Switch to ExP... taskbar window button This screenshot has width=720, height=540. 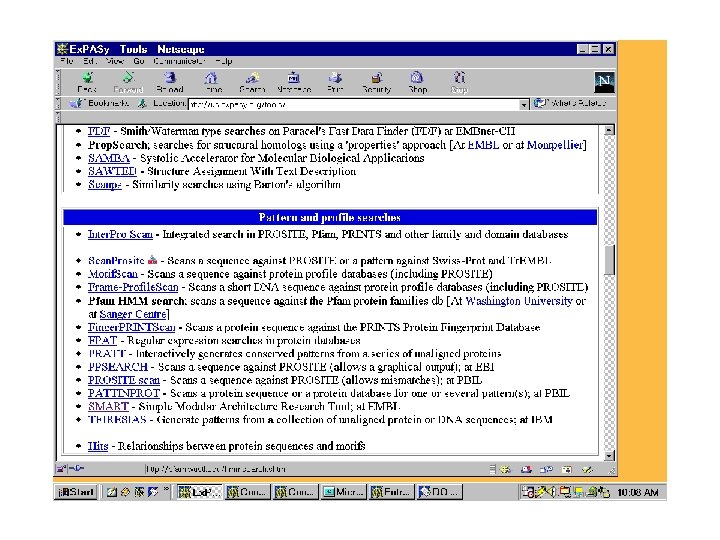(x=200, y=492)
